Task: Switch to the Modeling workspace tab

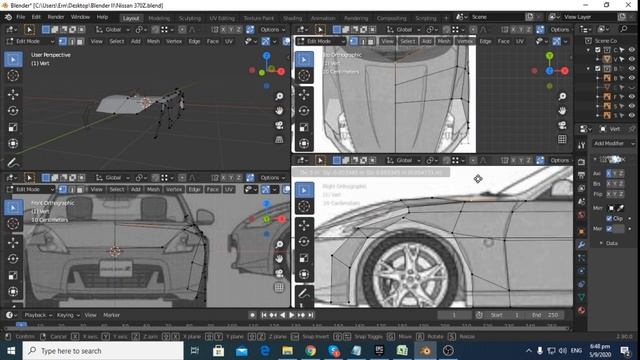Action: coord(159,18)
